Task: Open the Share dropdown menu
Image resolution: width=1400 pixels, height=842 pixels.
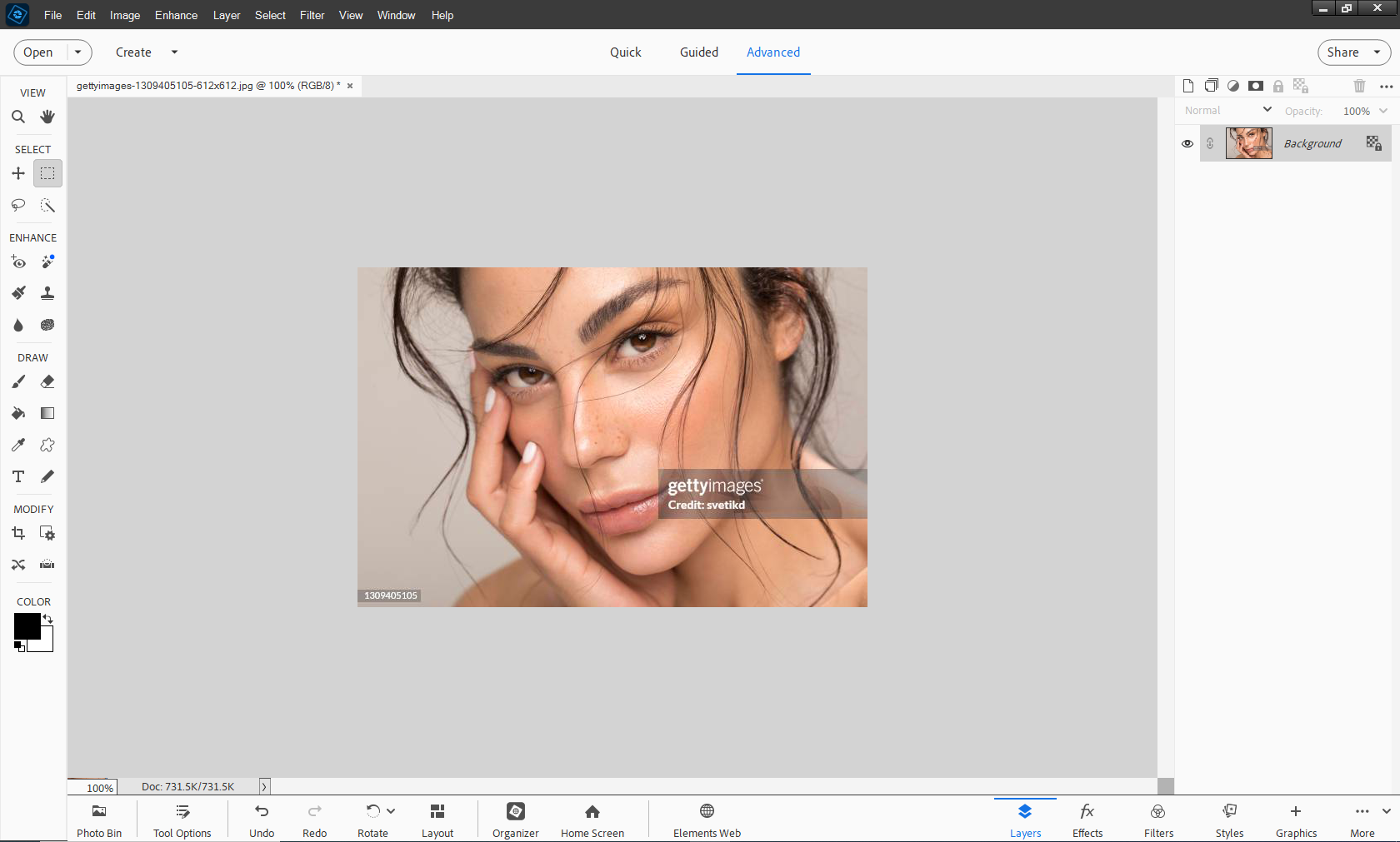Action: tap(1377, 52)
